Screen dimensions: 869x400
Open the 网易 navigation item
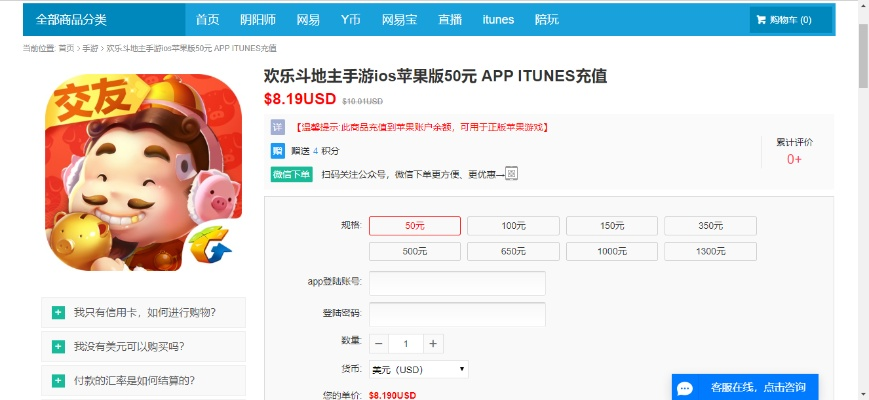point(308,20)
